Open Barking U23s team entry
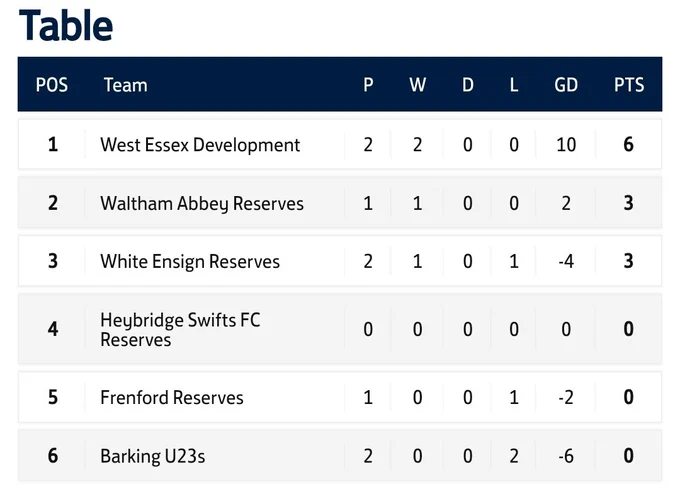 [153, 456]
